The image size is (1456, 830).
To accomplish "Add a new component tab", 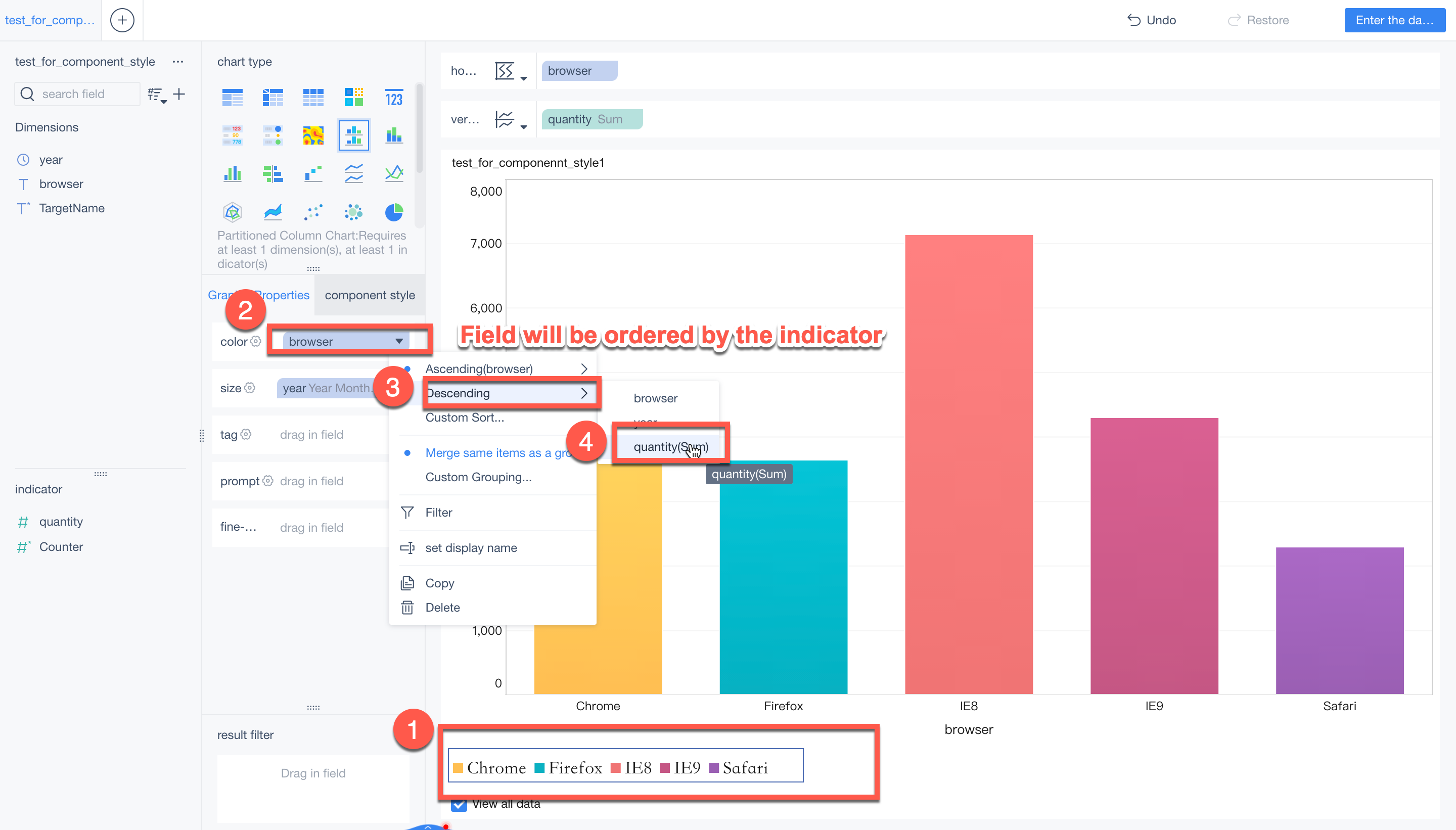I will pos(122,20).
